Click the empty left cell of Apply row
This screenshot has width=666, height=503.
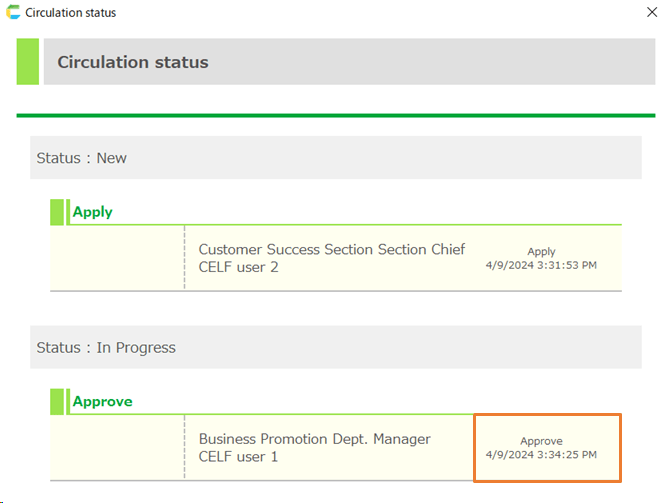coord(117,258)
